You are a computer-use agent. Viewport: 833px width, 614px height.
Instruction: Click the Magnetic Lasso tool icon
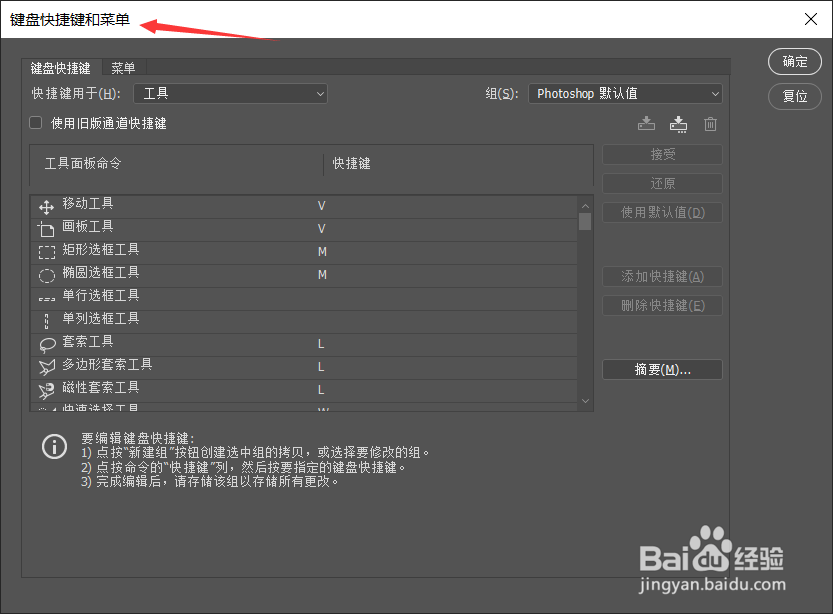tap(47, 390)
